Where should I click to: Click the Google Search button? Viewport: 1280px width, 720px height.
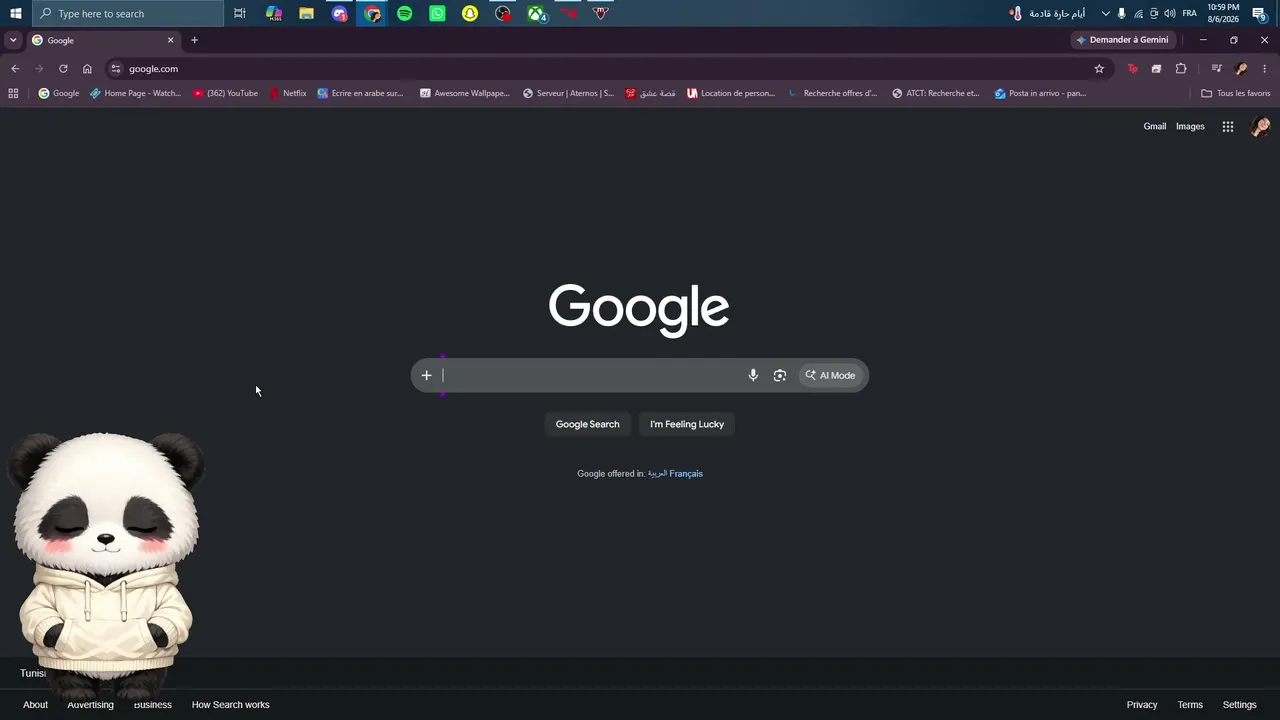[x=587, y=424]
